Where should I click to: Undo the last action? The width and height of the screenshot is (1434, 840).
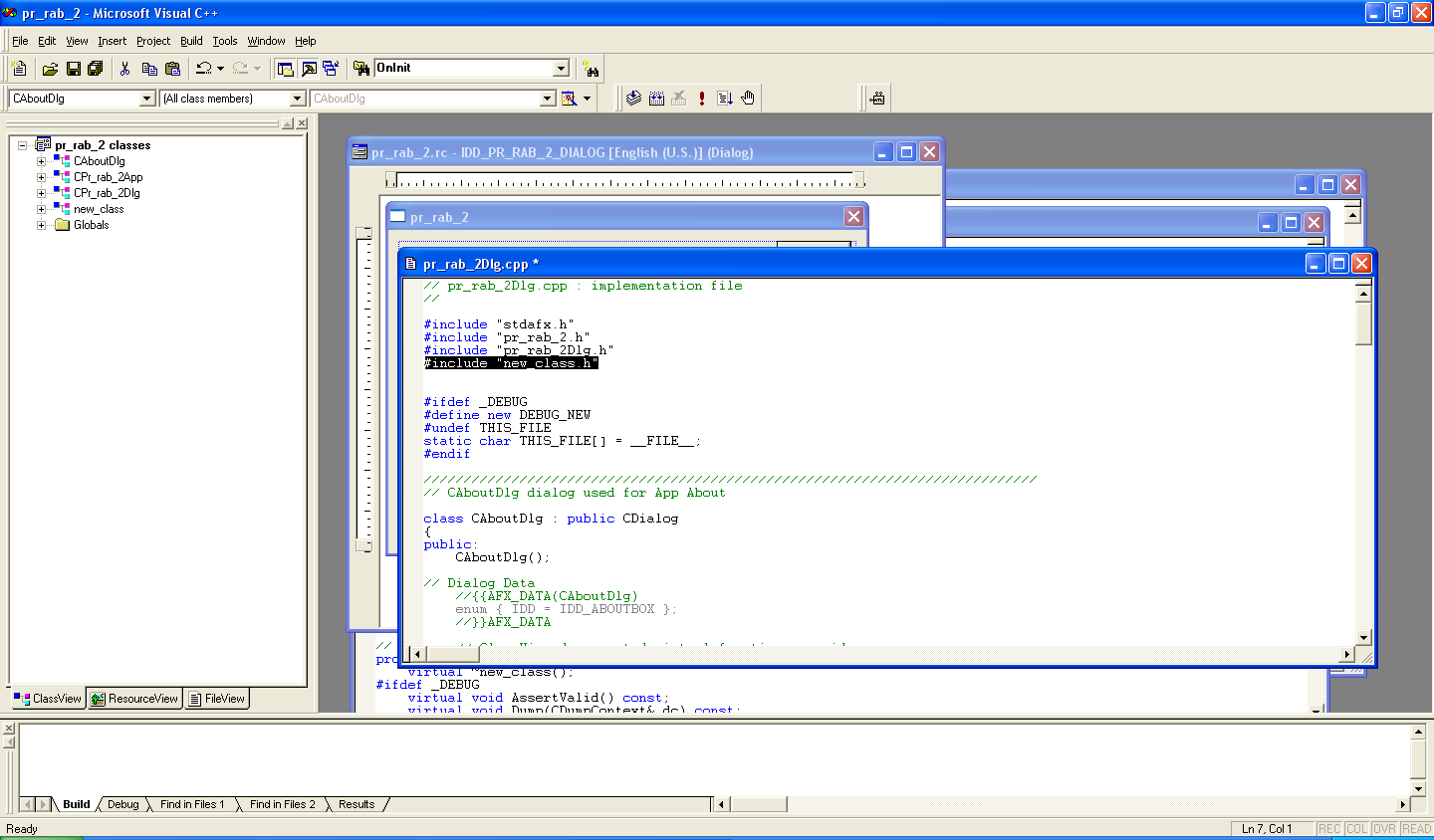[203, 69]
